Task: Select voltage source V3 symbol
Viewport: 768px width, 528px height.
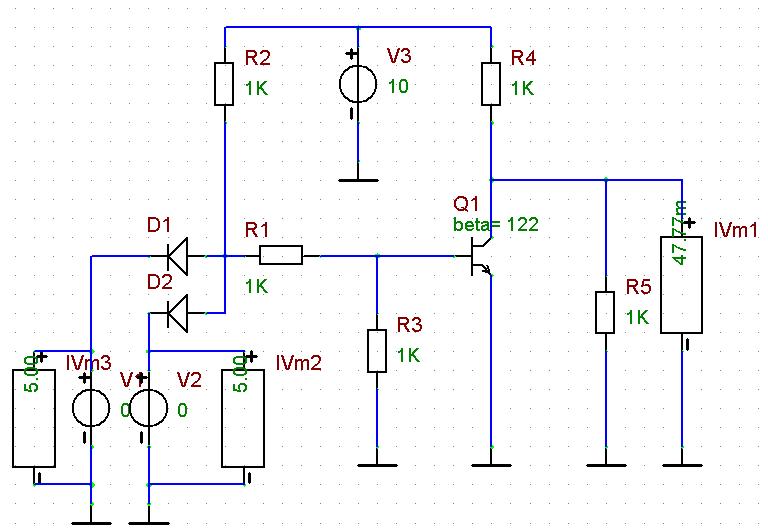Action: pyautogui.click(x=358, y=84)
